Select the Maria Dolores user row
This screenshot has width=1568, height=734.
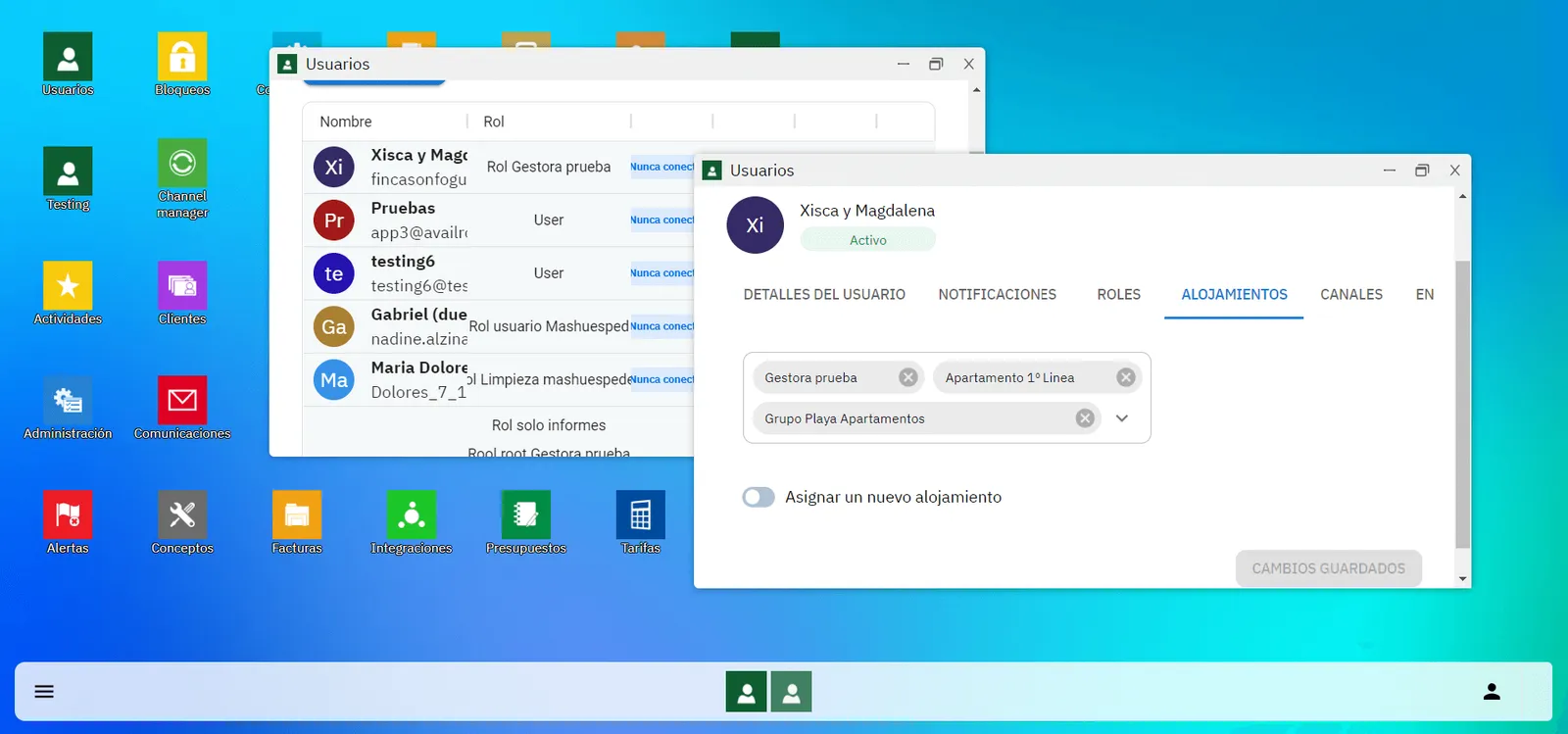499,379
